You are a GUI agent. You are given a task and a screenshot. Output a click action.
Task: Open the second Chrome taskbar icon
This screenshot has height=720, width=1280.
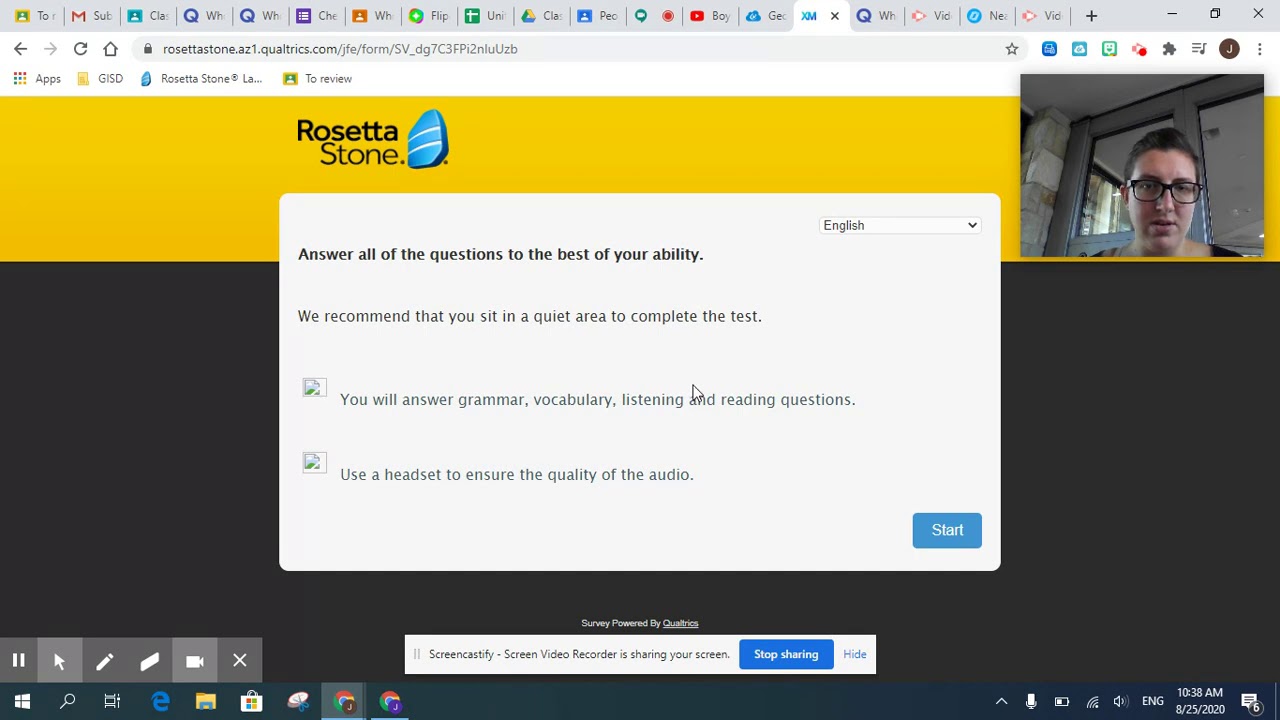[x=390, y=702]
